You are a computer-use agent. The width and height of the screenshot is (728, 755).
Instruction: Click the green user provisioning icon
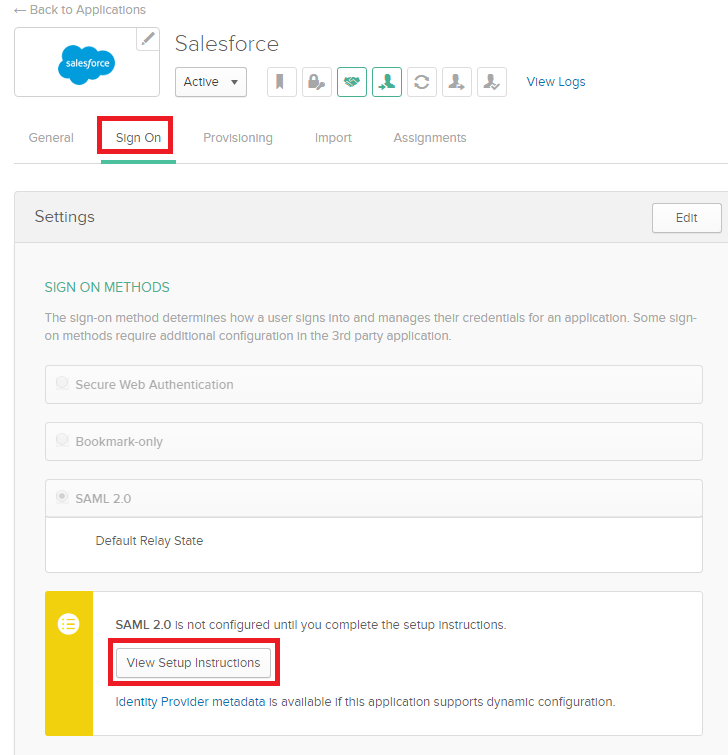(387, 82)
